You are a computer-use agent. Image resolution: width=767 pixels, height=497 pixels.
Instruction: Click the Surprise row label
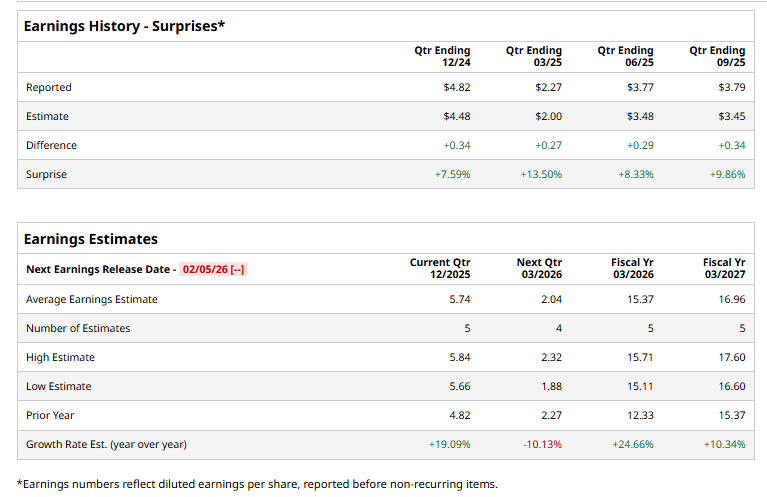[46, 174]
